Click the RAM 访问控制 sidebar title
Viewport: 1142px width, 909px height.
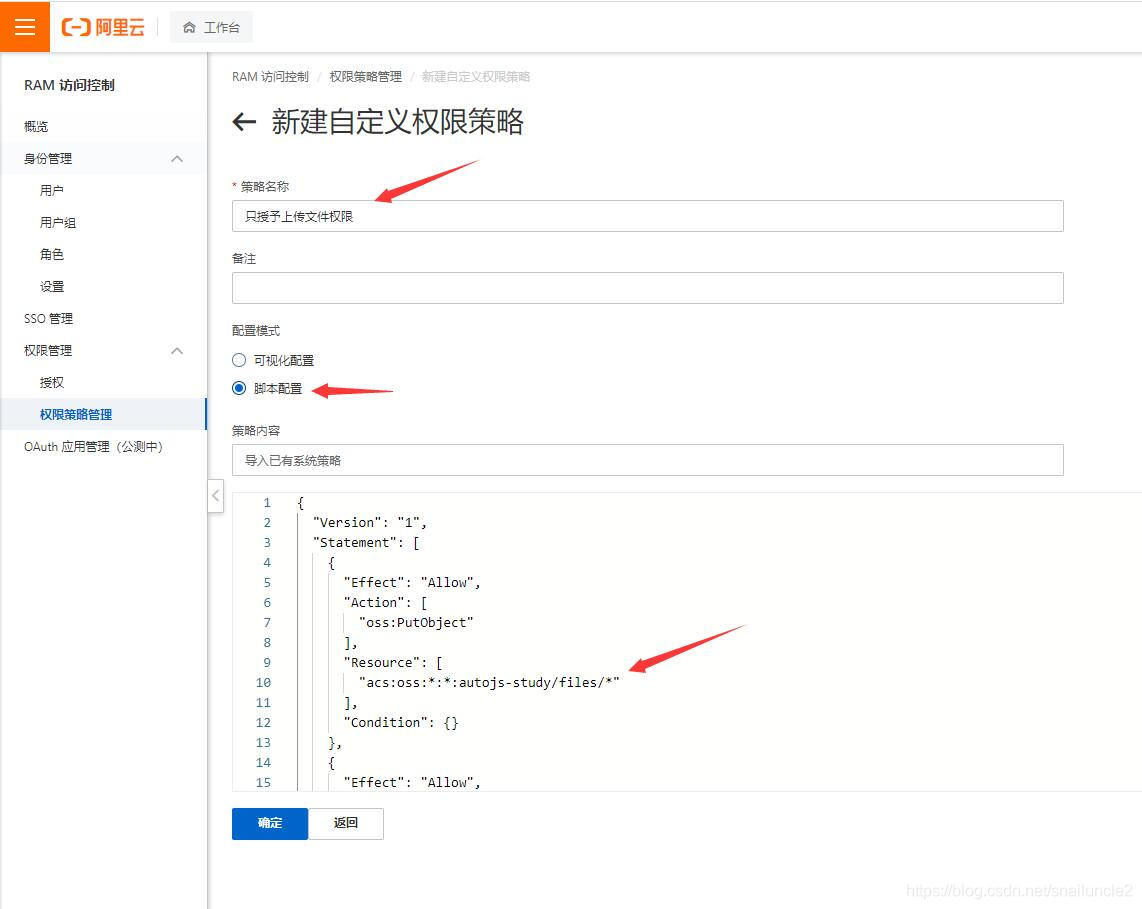point(69,85)
